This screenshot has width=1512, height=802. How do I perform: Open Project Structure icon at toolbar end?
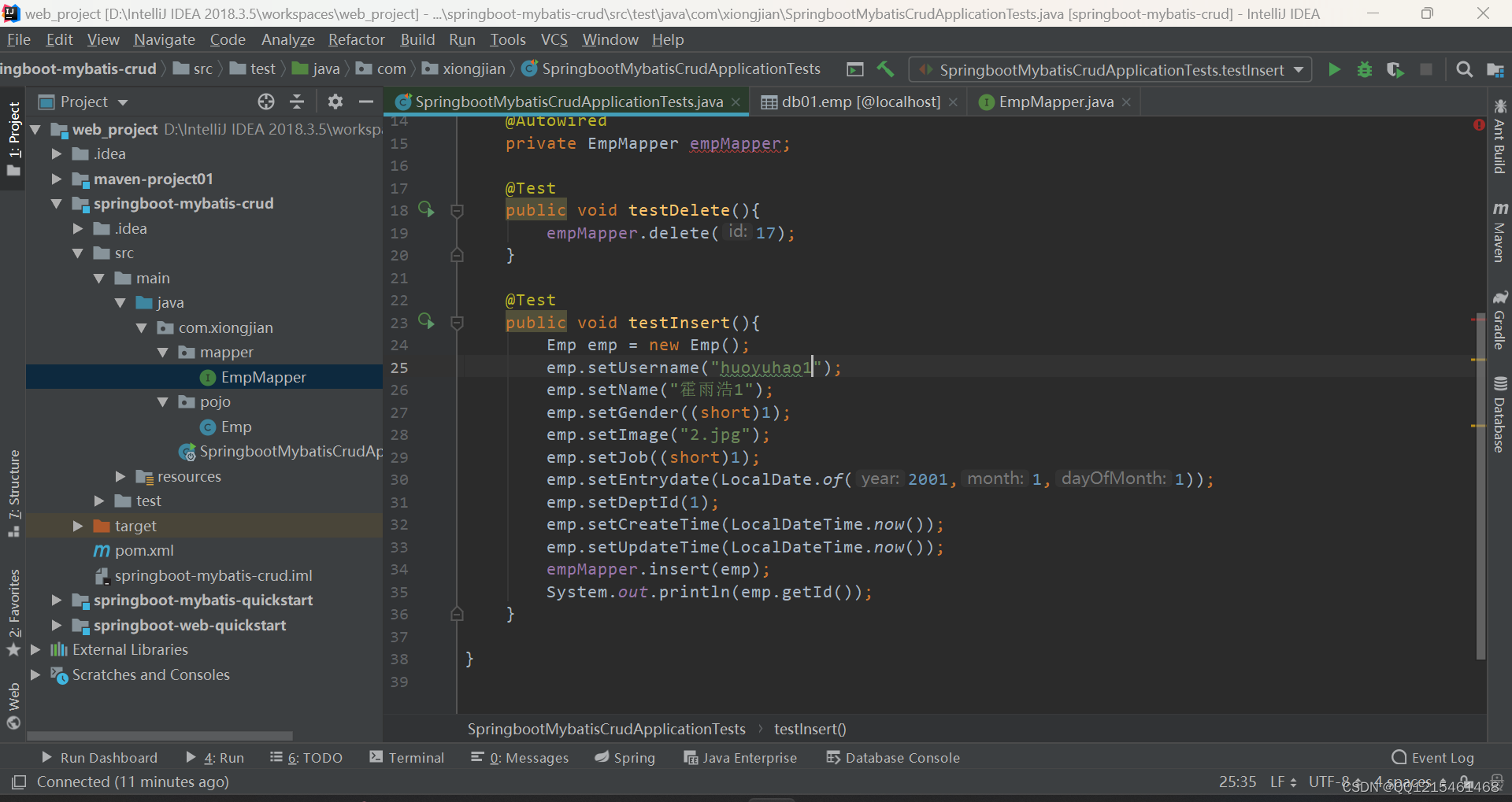tap(1495, 70)
